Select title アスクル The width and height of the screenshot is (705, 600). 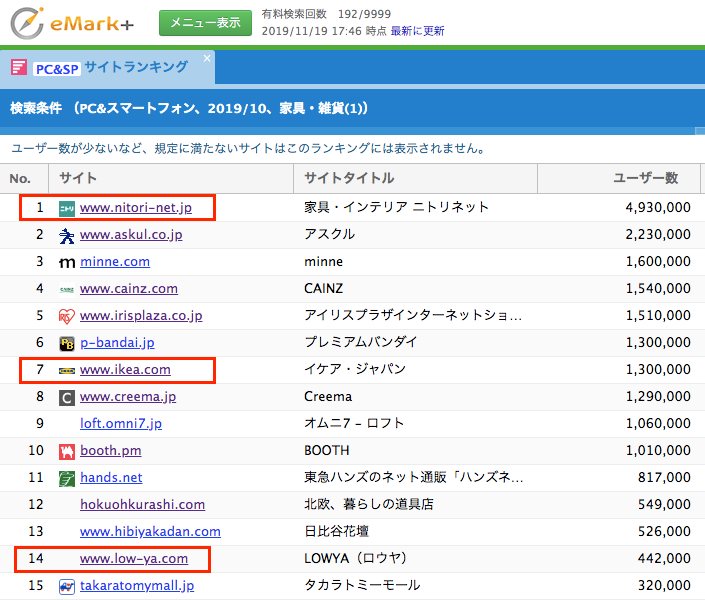pyautogui.click(x=330, y=234)
